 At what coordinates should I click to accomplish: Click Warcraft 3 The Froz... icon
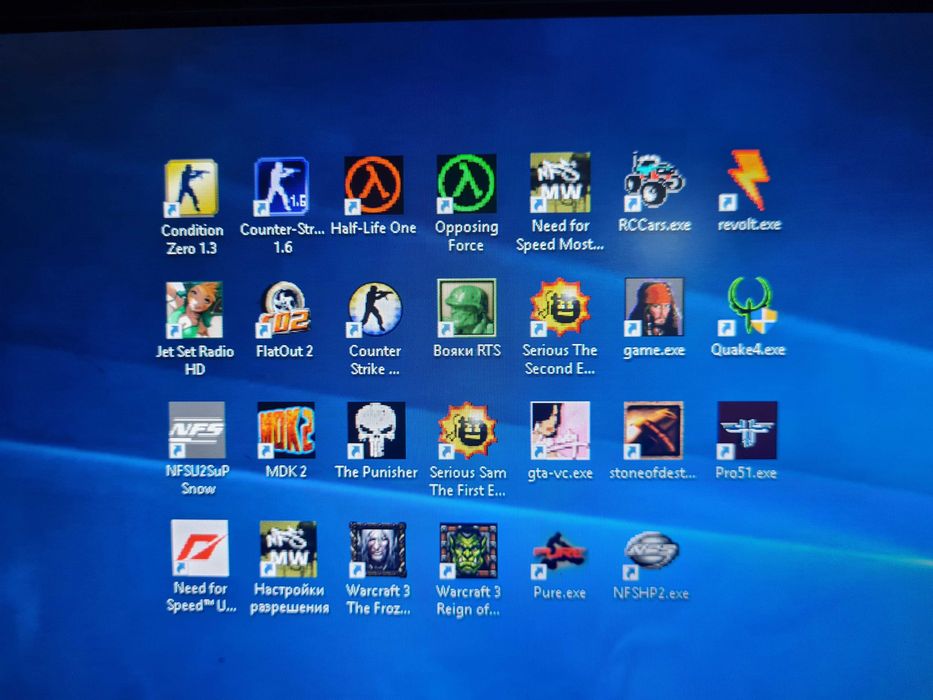[377, 550]
